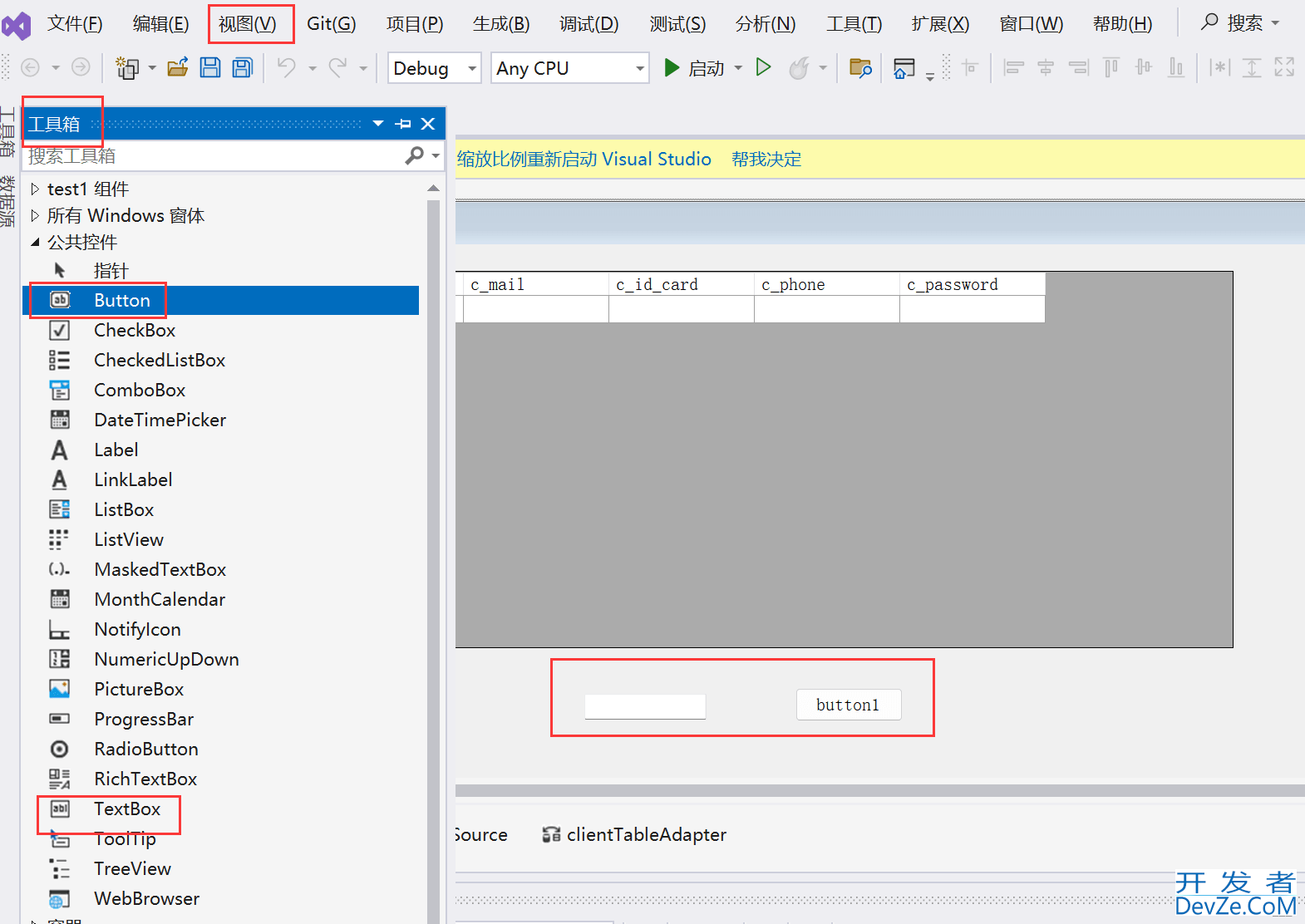Open the toolbox window options dropdown arrow
The height and width of the screenshot is (924, 1305).
click(x=378, y=124)
